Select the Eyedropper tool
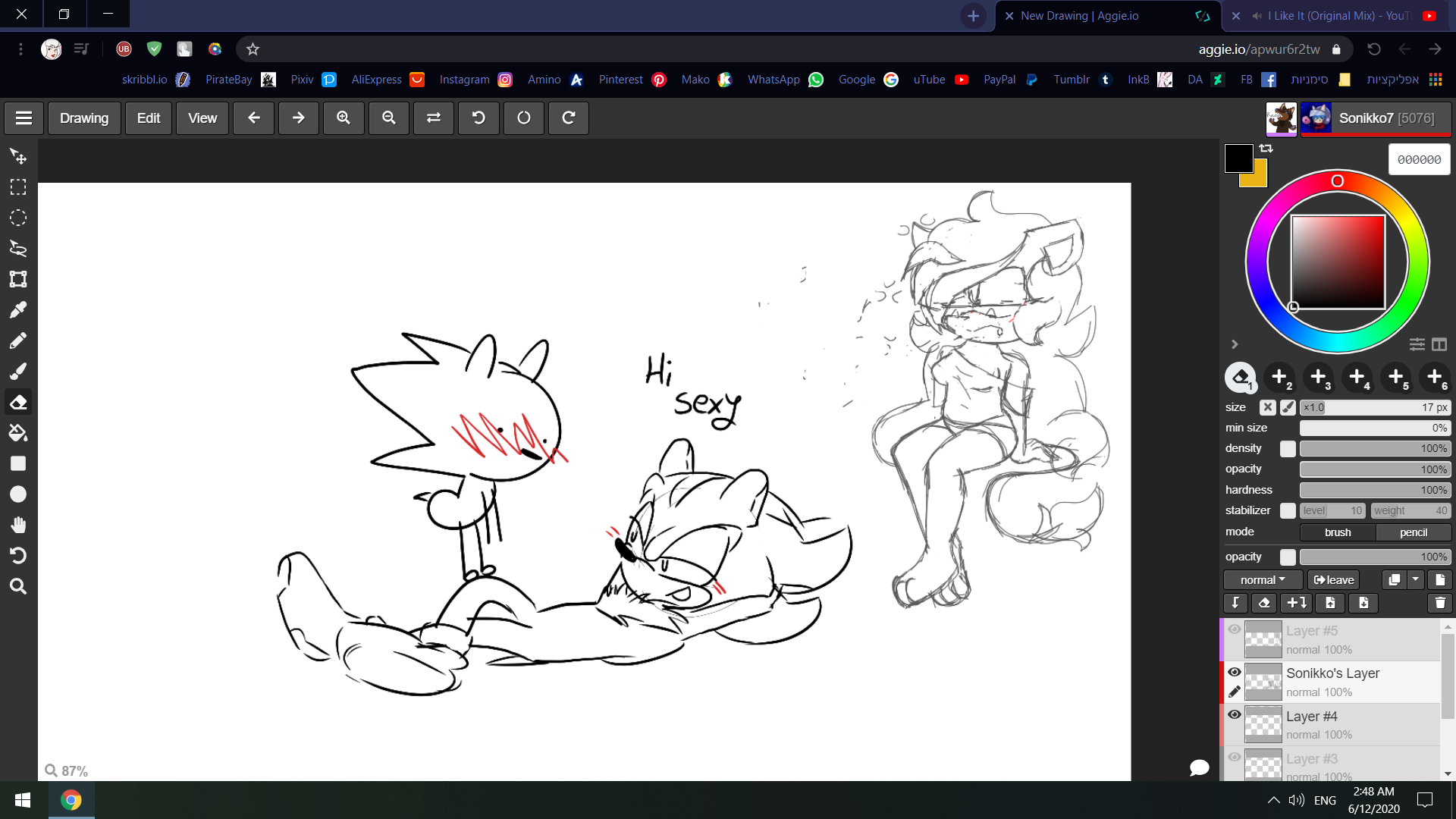 [x=18, y=310]
